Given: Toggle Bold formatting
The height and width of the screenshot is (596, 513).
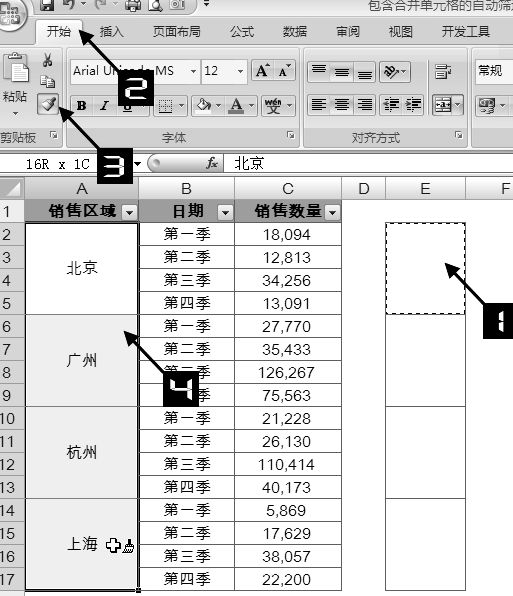Looking at the screenshot, I should pos(81,105).
